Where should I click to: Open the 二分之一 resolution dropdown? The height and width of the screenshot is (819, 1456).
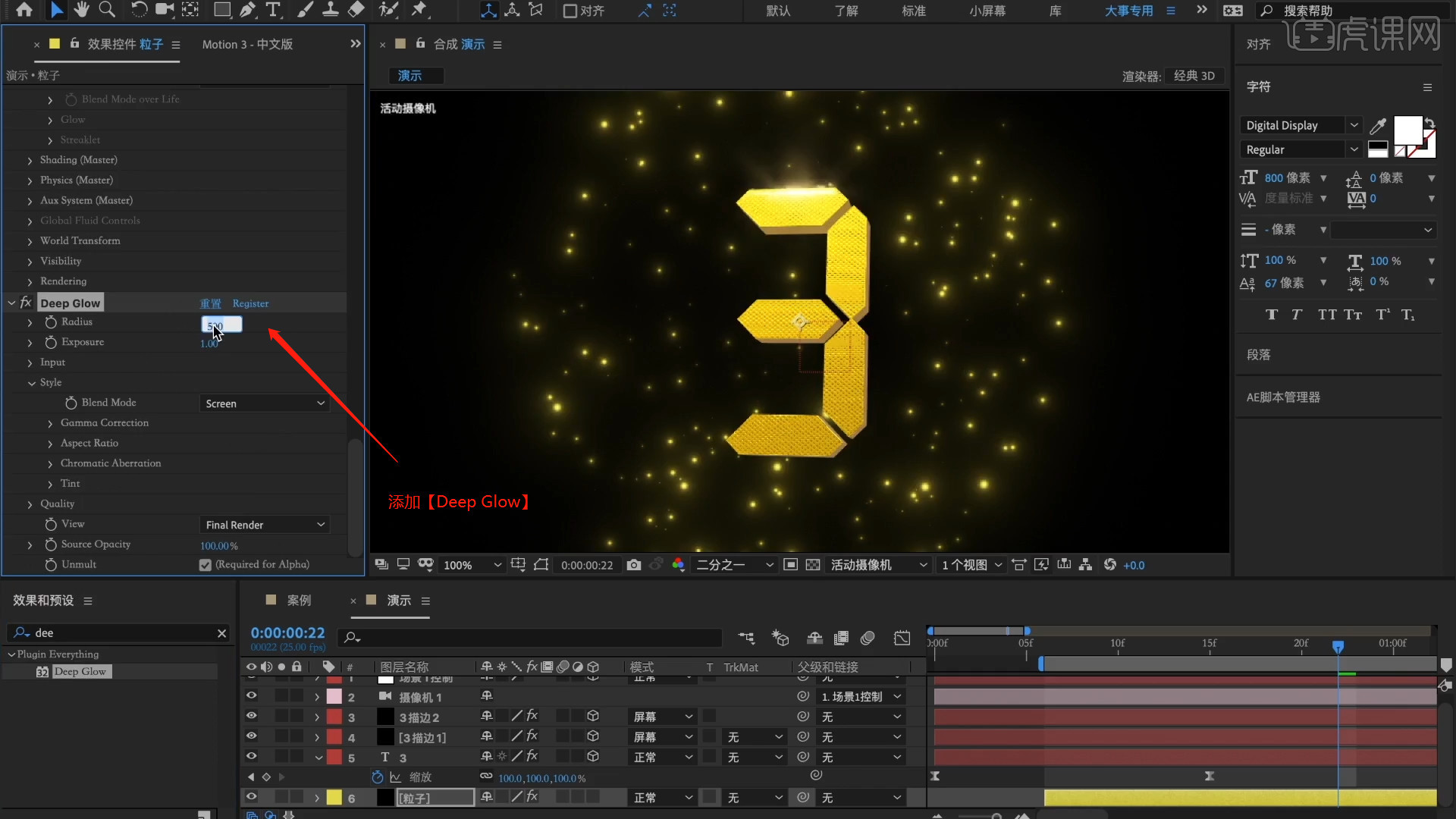point(734,565)
